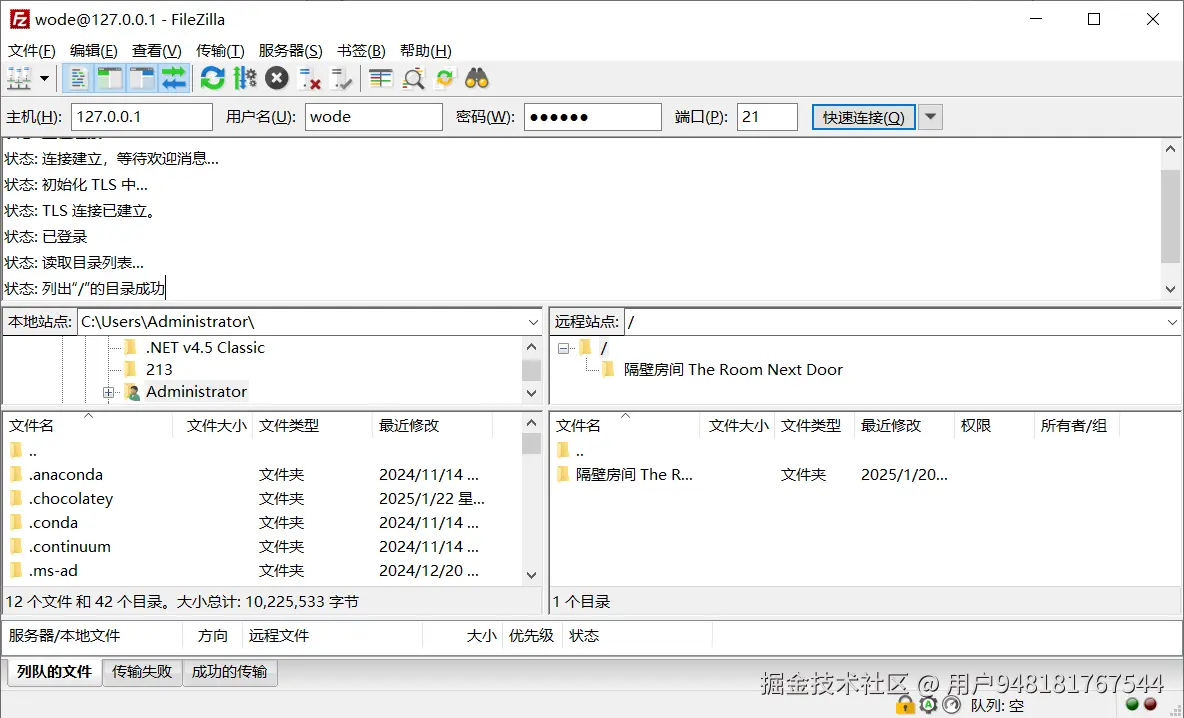Sort local files by 最近修改 column

coord(433,426)
